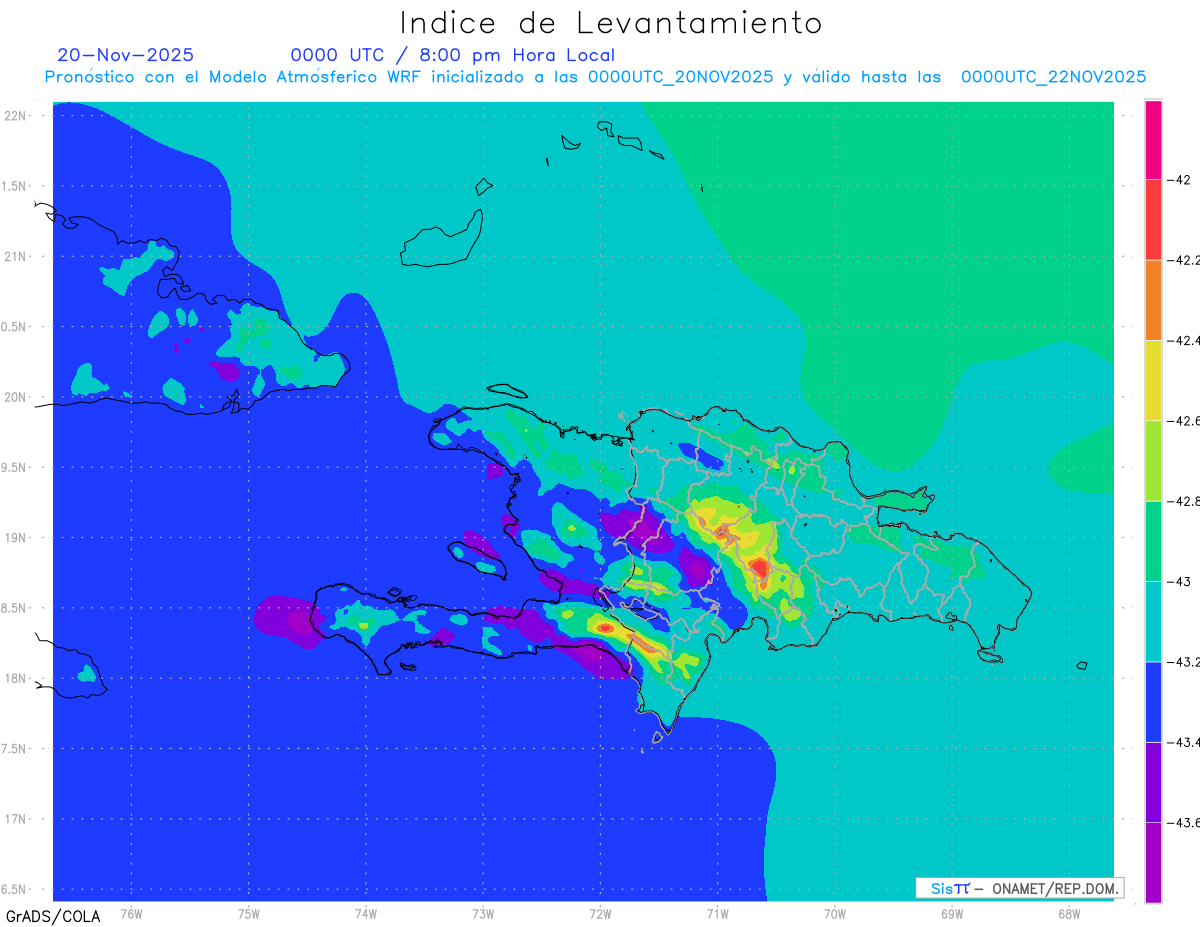Image resolution: width=1200 pixels, height=927 pixels.
Task: Click the '-43.2' color bar label
Action: [1185, 661]
